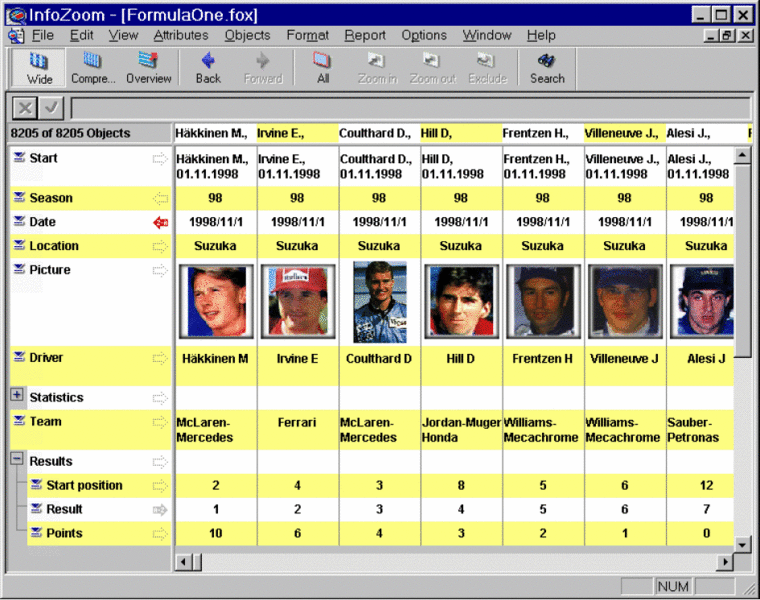This screenshot has width=760, height=600.
Task: Open the Attributes menu
Action: pos(181,35)
